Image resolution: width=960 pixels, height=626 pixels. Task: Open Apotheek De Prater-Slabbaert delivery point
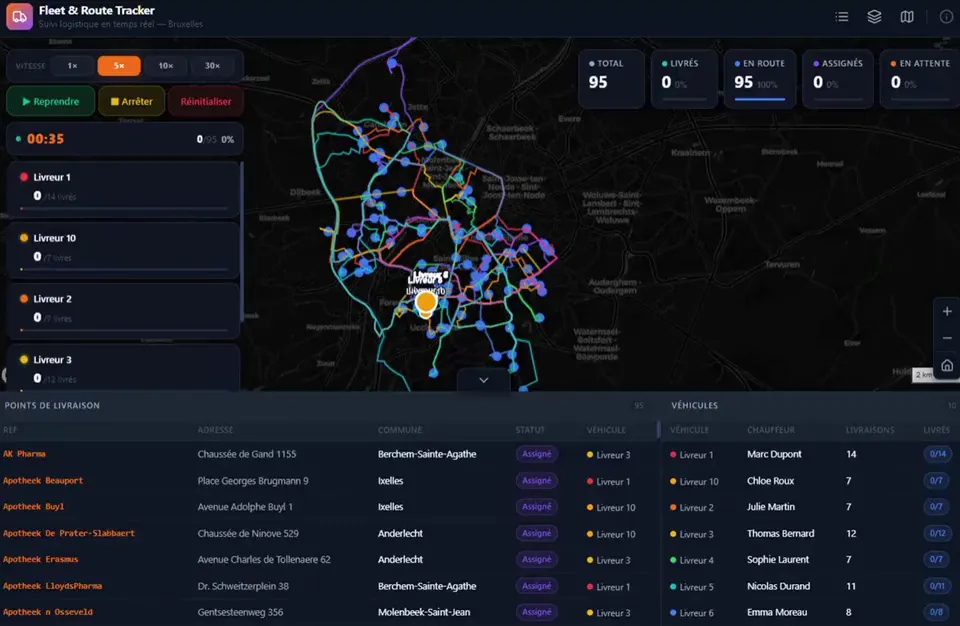tap(69, 533)
